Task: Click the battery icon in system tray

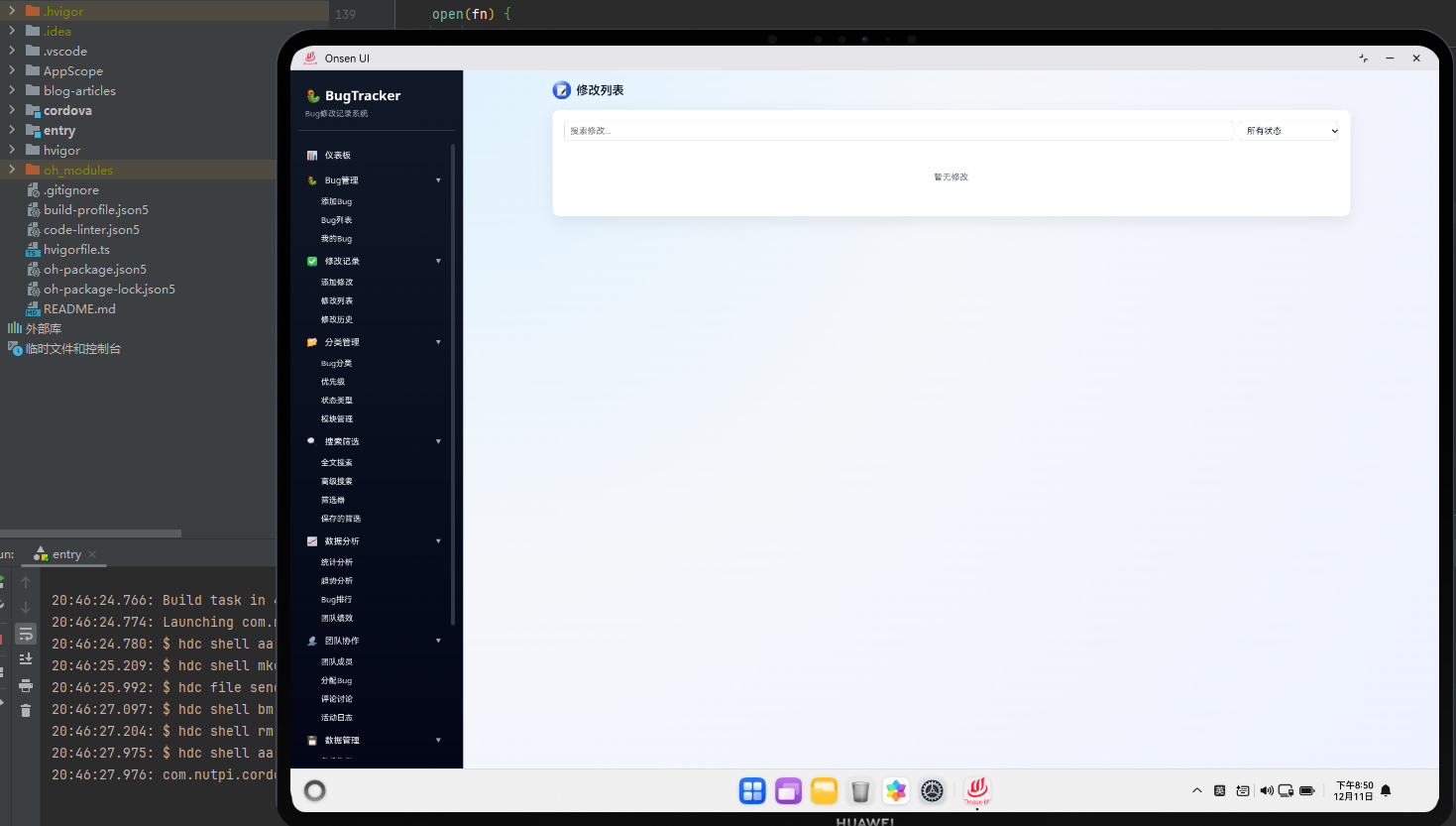Action: (x=1307, y=790)
